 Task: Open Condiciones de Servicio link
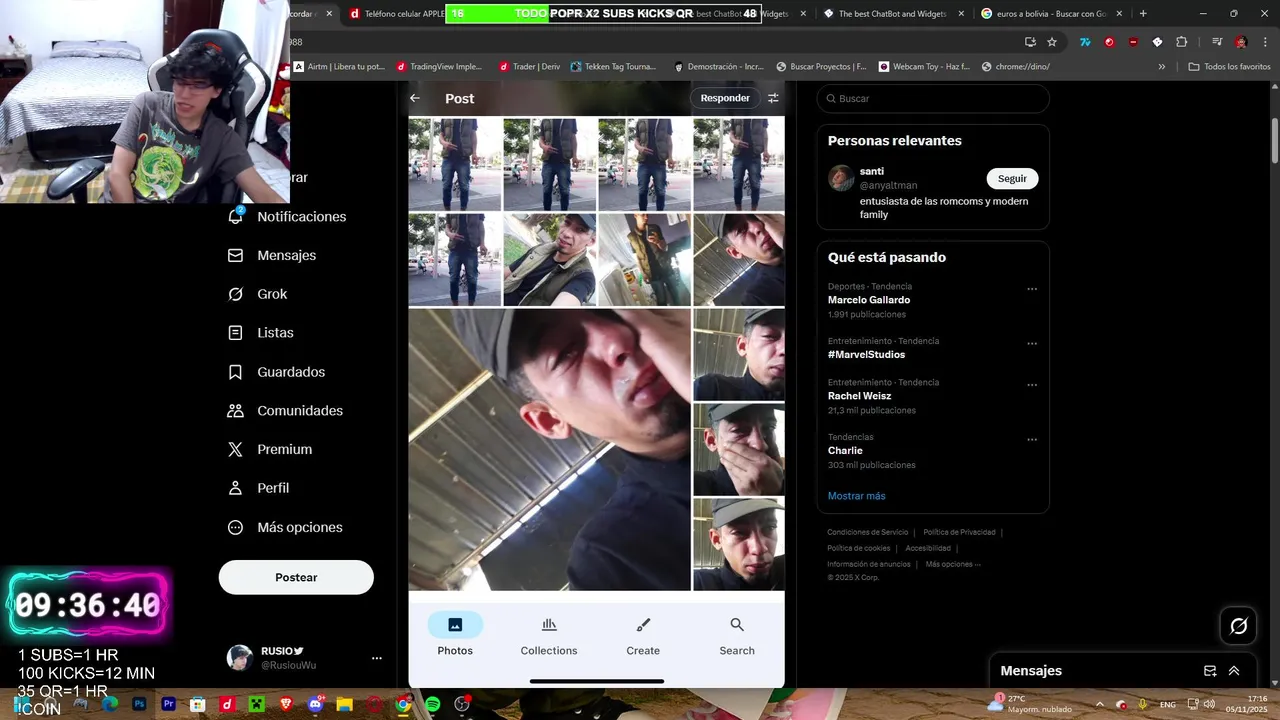[867, 532]
